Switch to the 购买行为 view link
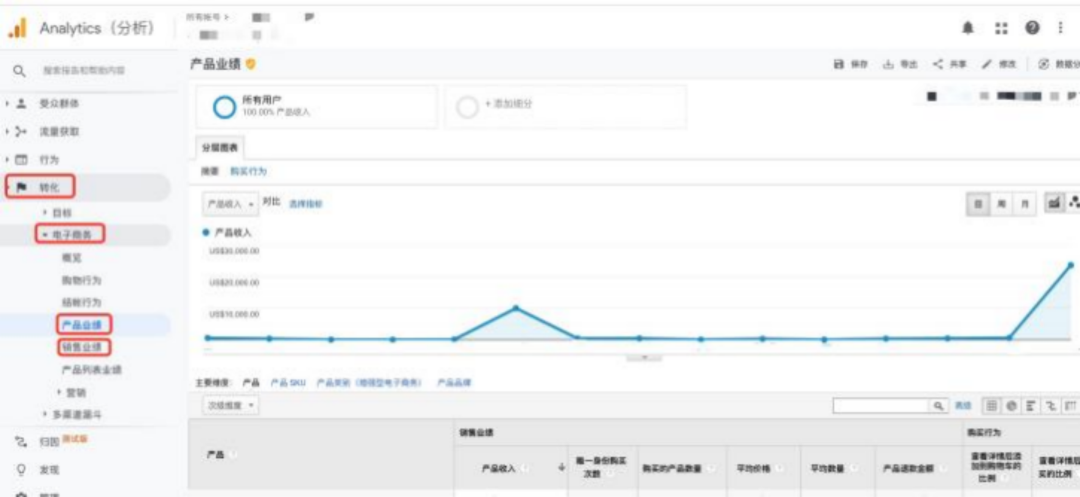 coord(248,171)
